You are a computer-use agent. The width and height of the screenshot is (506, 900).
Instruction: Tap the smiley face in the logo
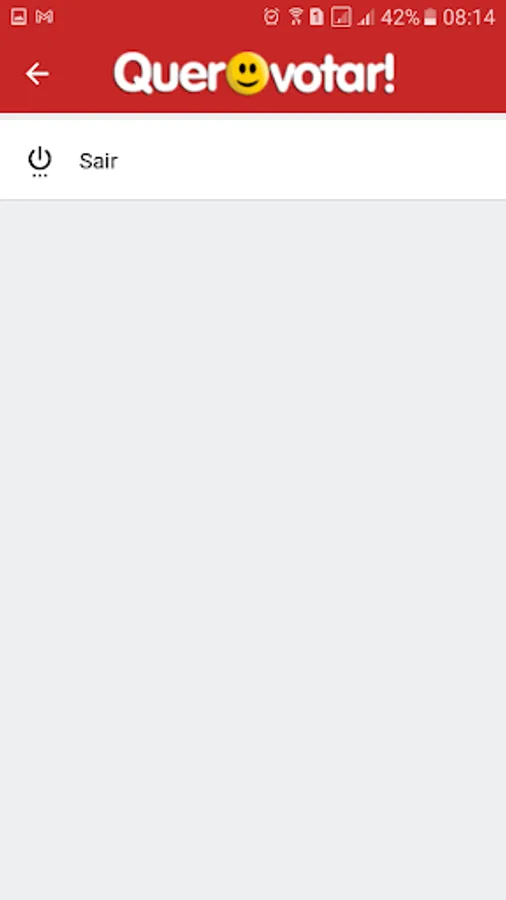coord(247,73)
